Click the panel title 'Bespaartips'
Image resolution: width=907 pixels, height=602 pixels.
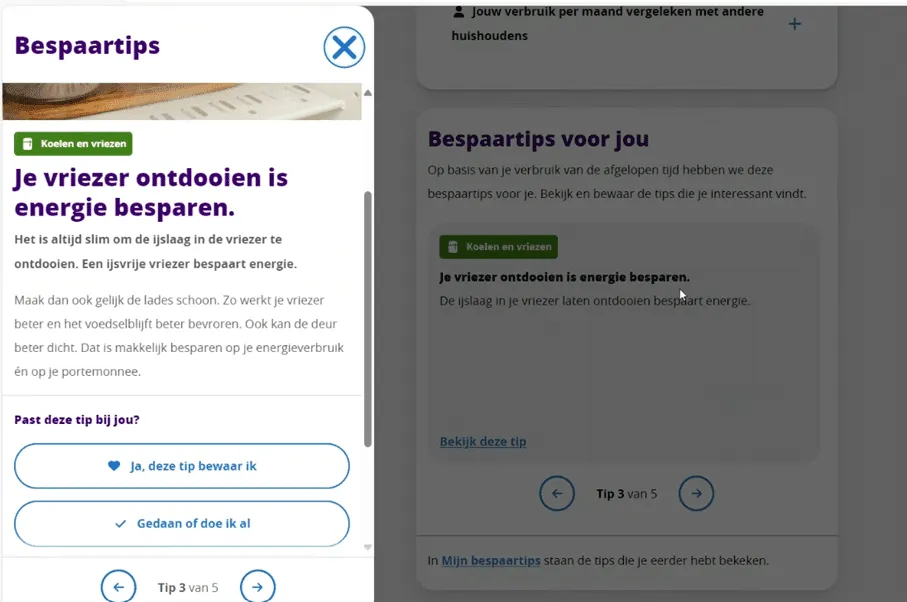click(x=87, y=46)
